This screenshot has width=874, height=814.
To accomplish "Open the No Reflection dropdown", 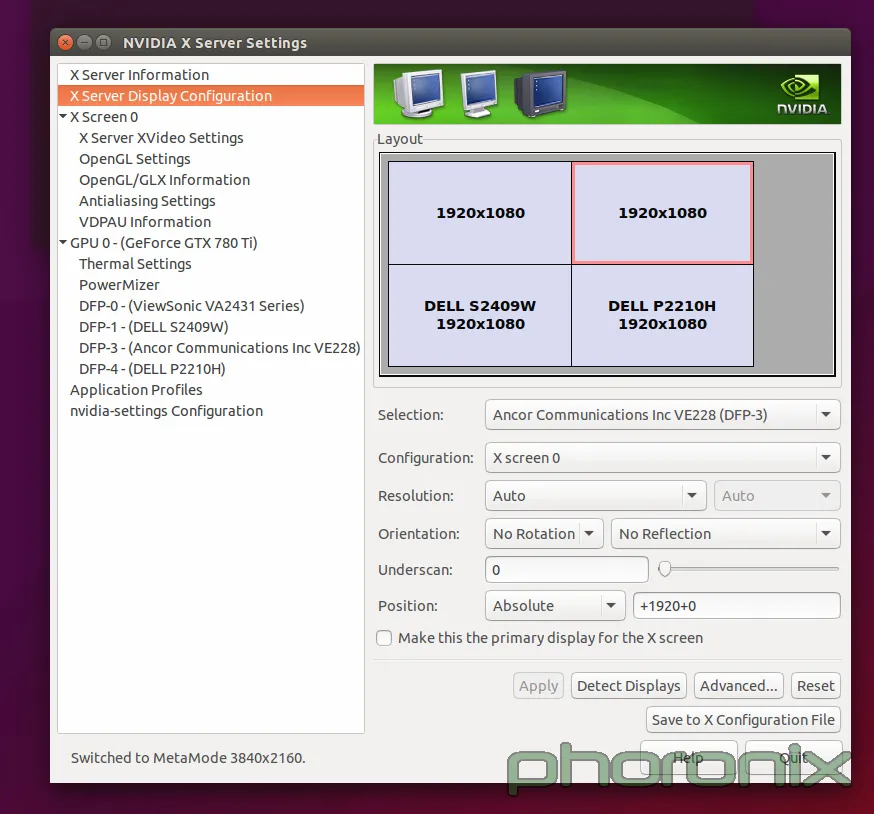I will click(726, 534).
